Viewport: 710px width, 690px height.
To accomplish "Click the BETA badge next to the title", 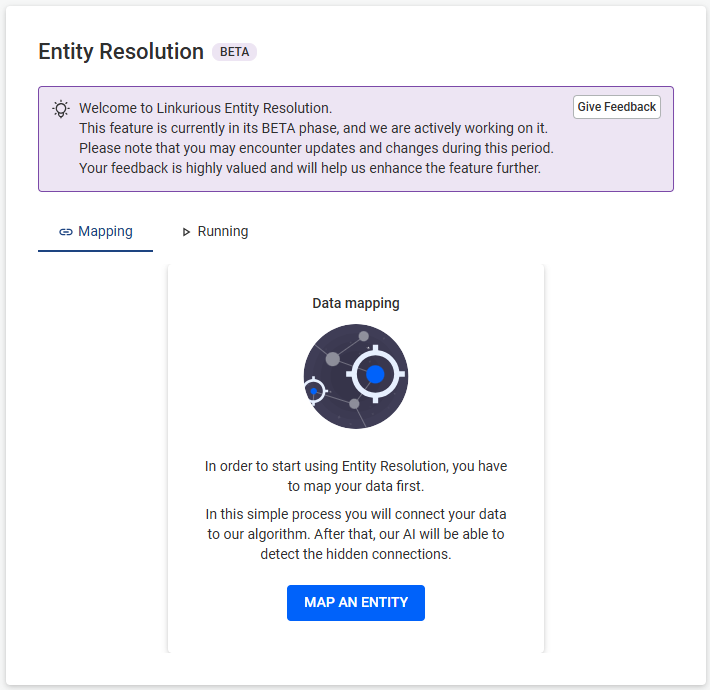I will point(235,52).
